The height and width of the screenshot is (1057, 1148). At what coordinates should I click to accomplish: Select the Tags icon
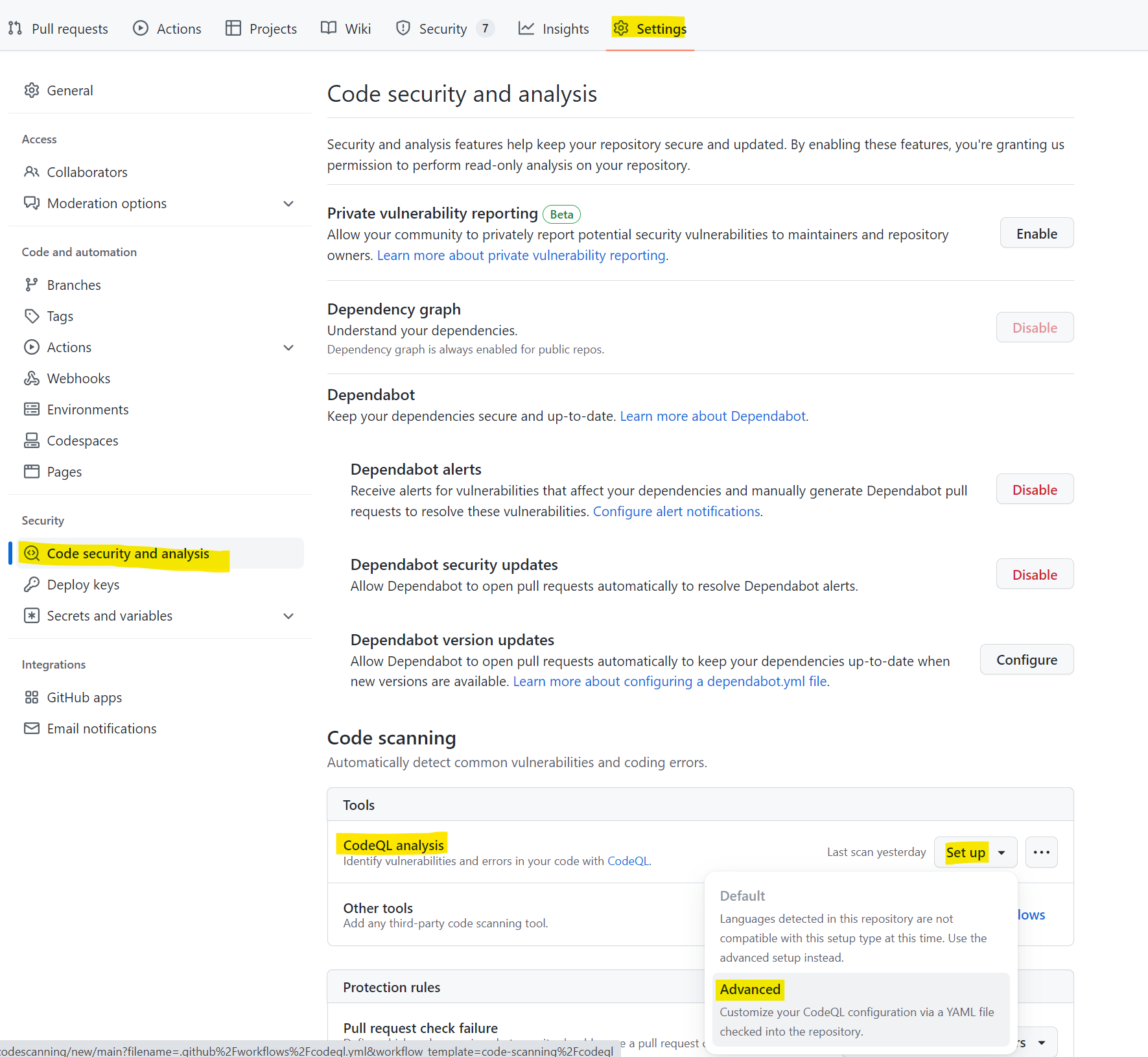click(x=32, y=316)
